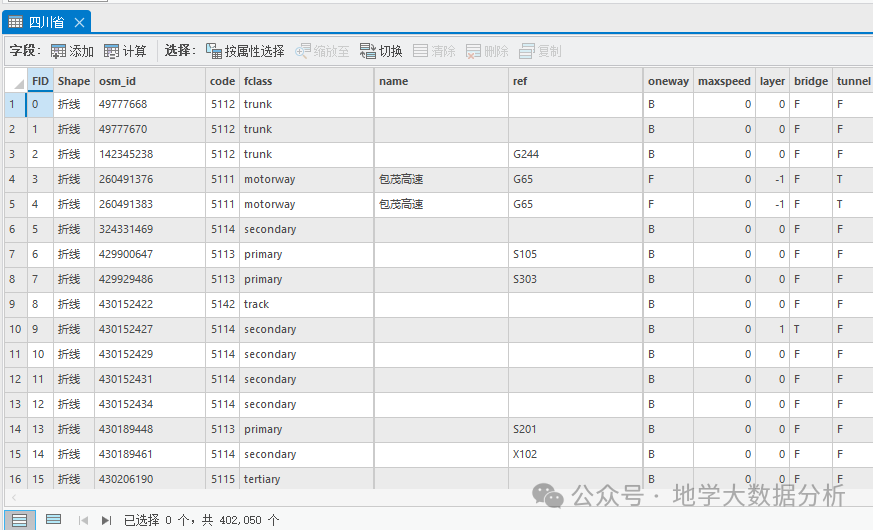Select row 9 by its row header
Image resolution: width=873 pixels, height=530 pixels.
pos(16,304)
